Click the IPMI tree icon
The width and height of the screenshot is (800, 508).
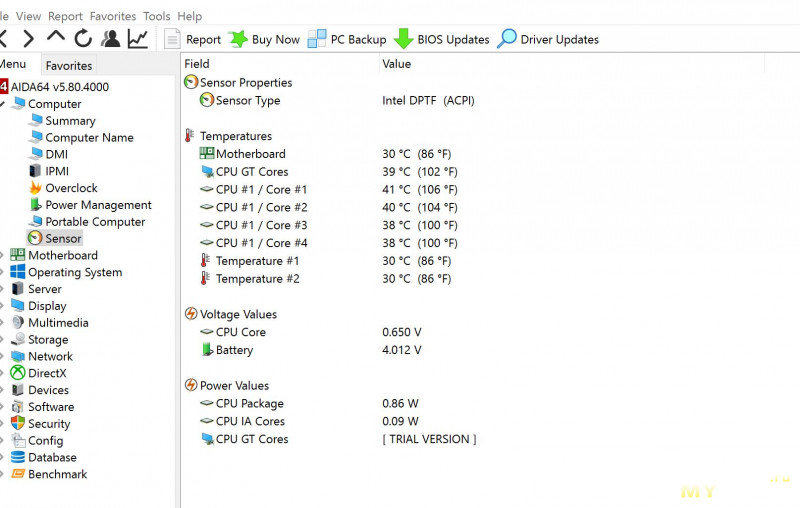(x=35, y=171)
